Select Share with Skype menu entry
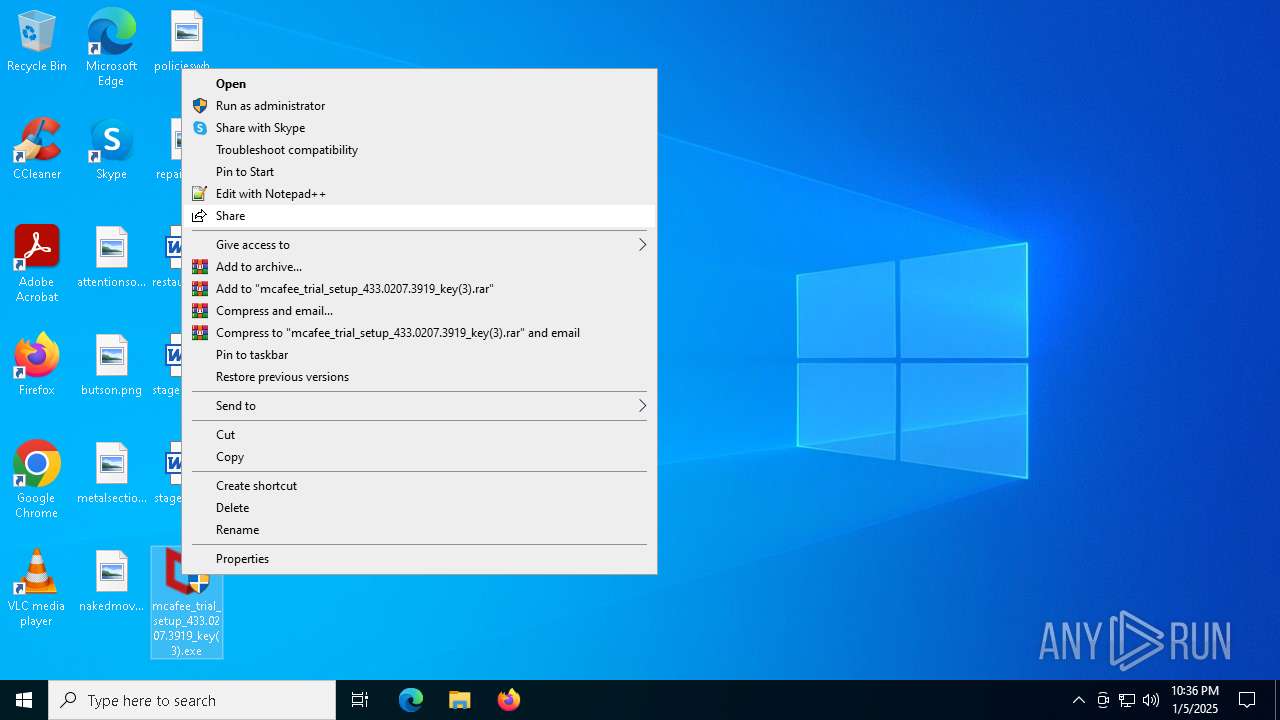This screenshot has width=1280, height=720. point(419,128)
